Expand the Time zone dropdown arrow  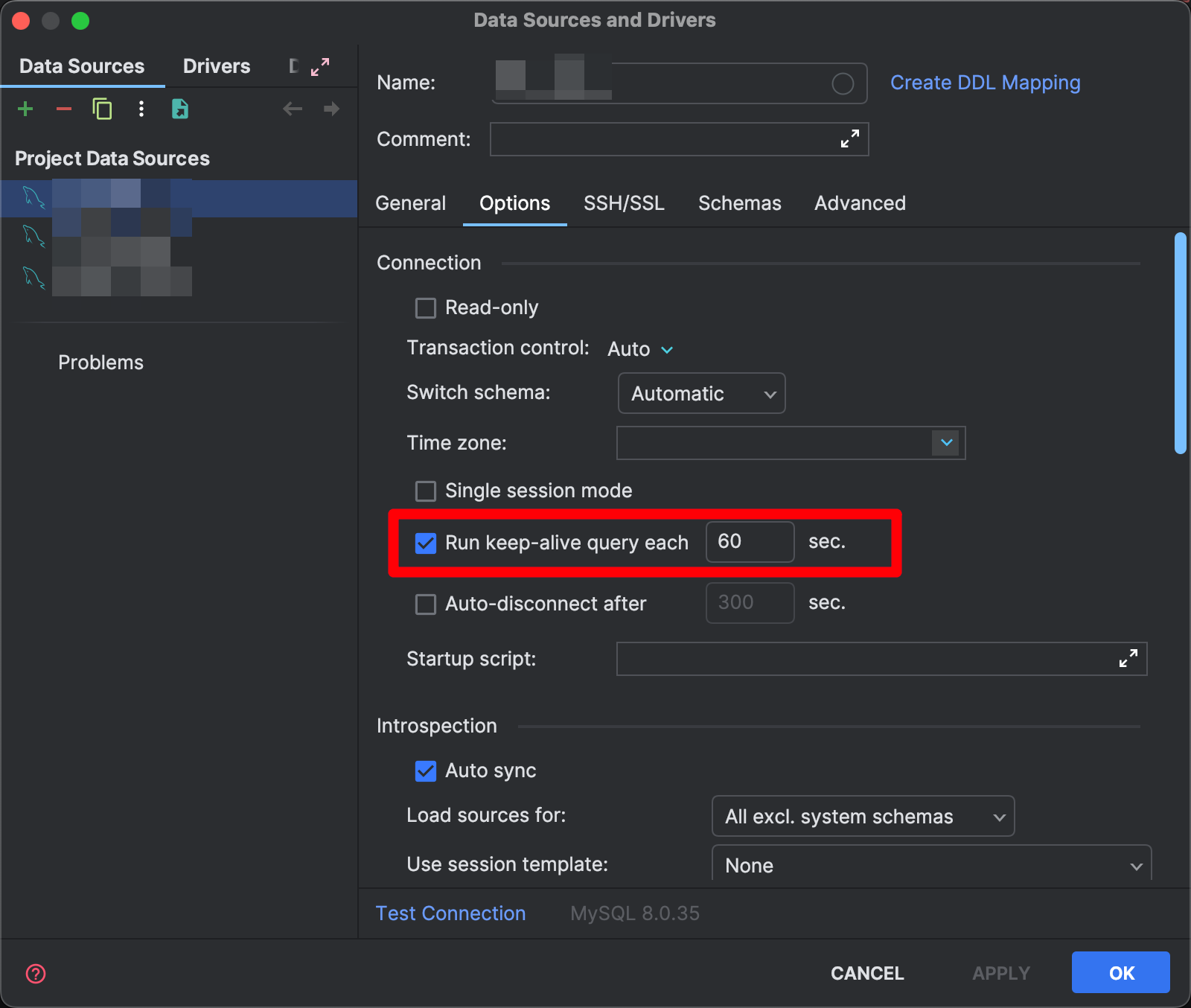click(x=946, y=443)
